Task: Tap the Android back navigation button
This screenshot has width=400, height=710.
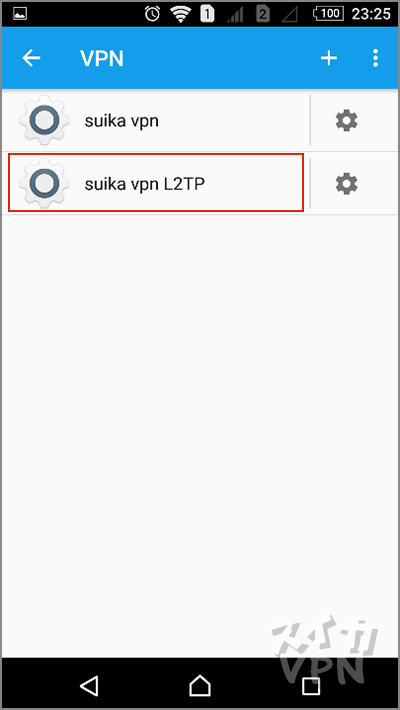Action: (x=89, y=685)
